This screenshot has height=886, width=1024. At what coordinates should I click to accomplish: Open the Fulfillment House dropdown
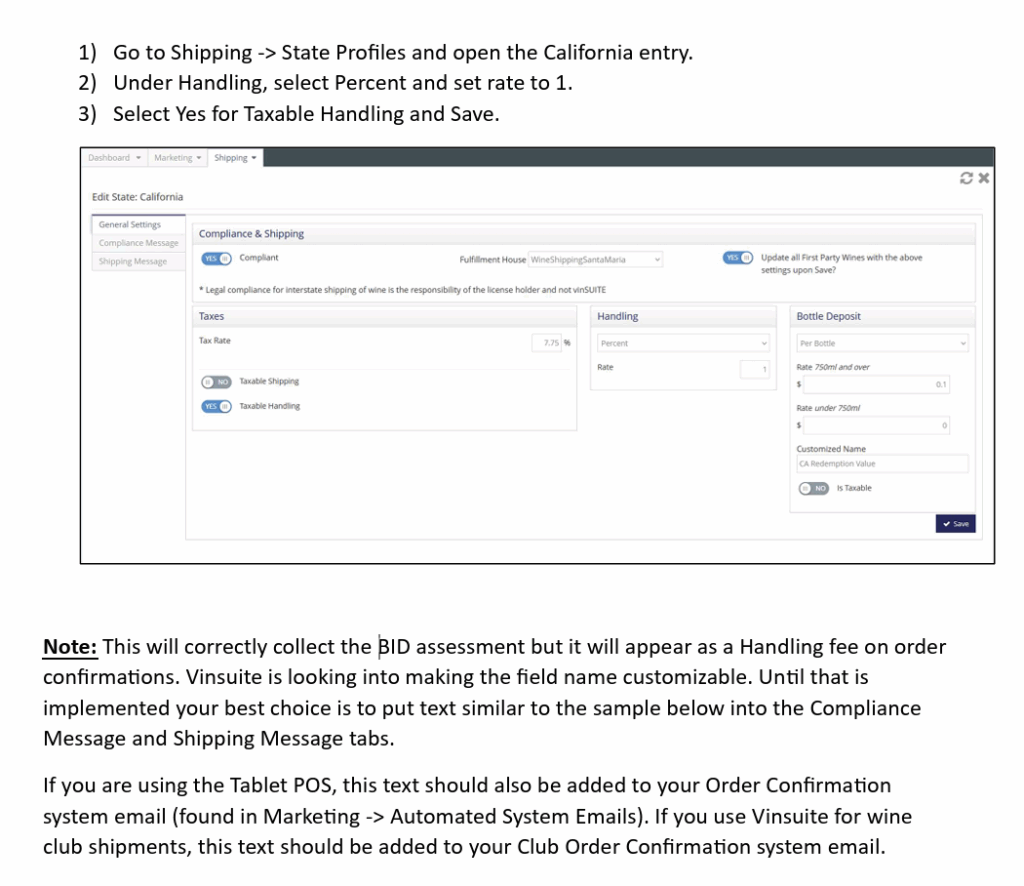point(595,260)
